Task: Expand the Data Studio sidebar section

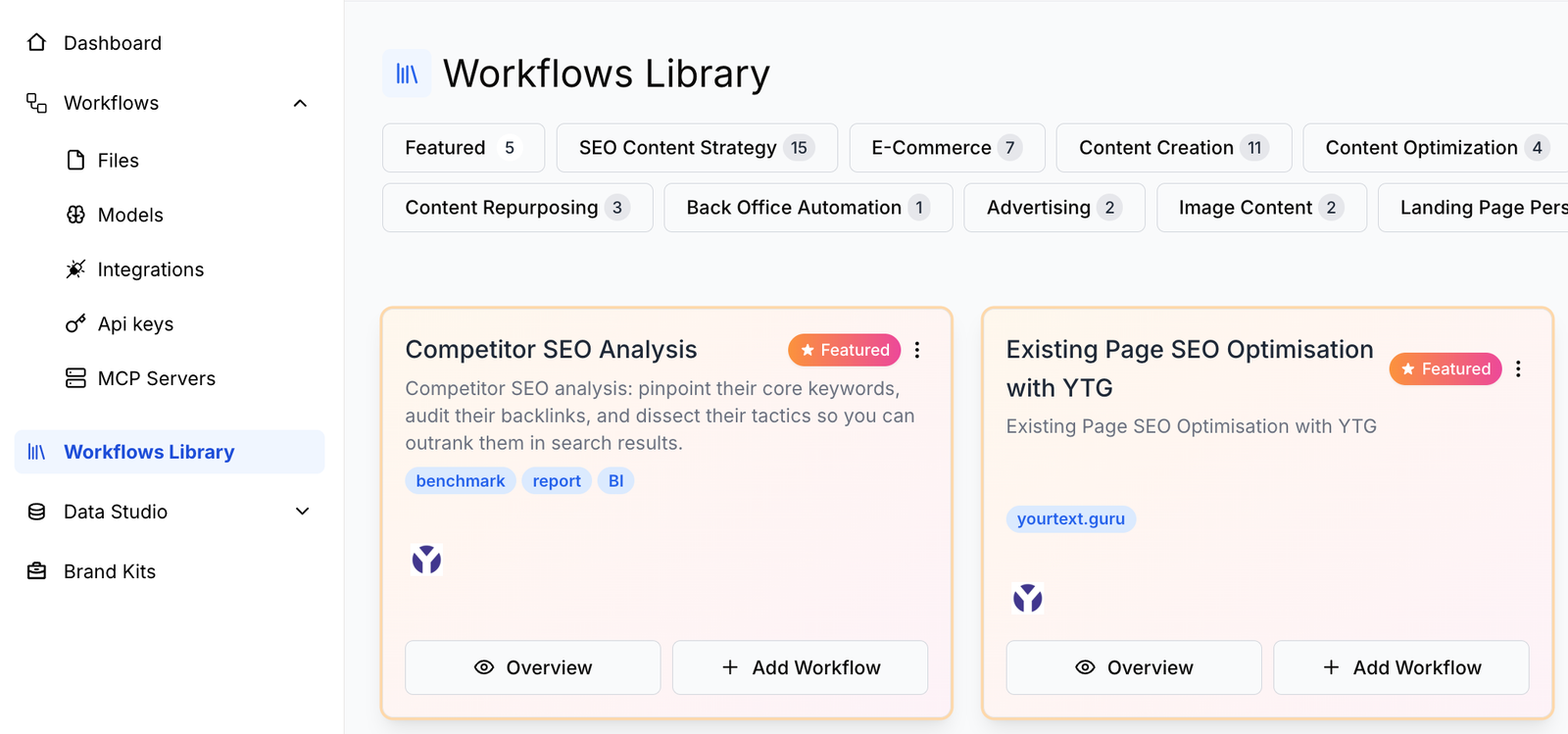Action: pyautogui.click(x=302, y=512)
